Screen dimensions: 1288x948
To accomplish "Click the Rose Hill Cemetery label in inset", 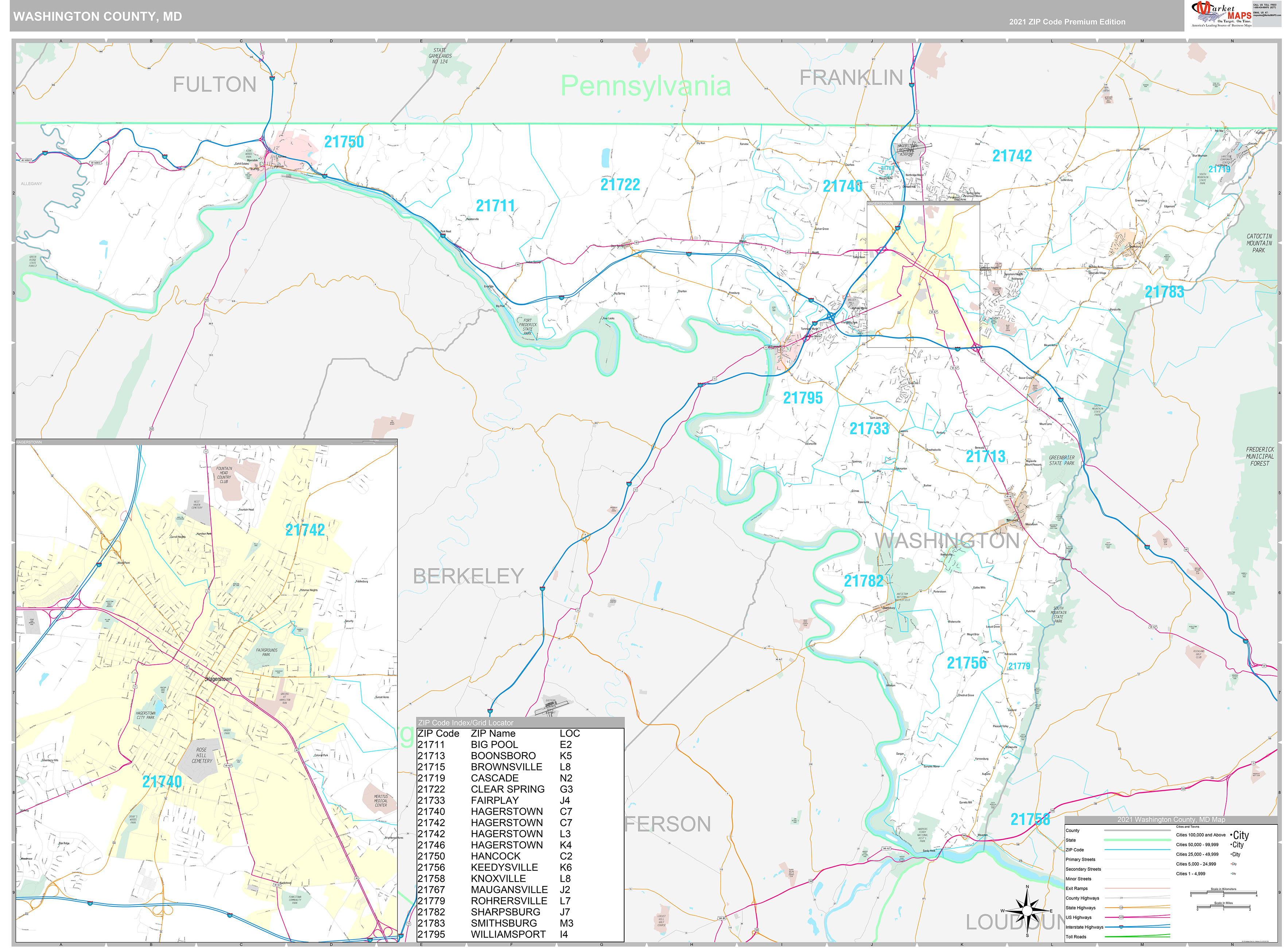I will [201, 755].
